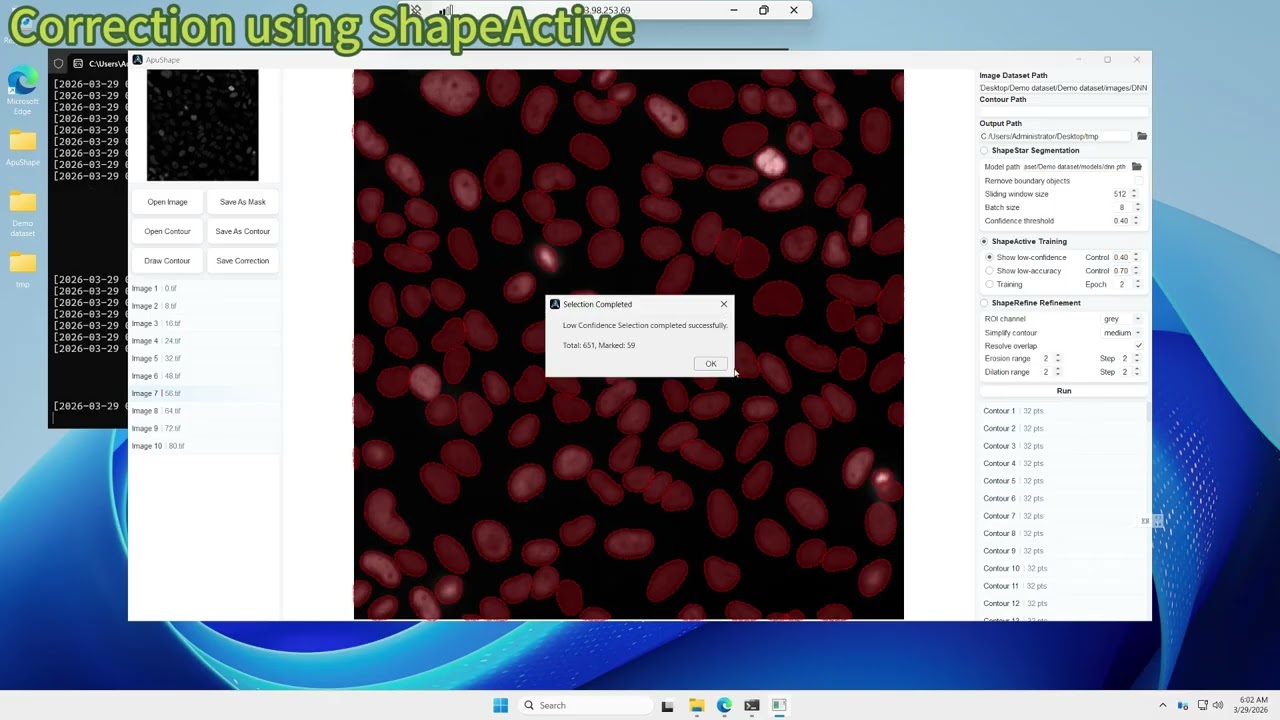Switch to terminal app in taskbar
The height and width of the screenshot is (720, 1280).
pos(752,706)
